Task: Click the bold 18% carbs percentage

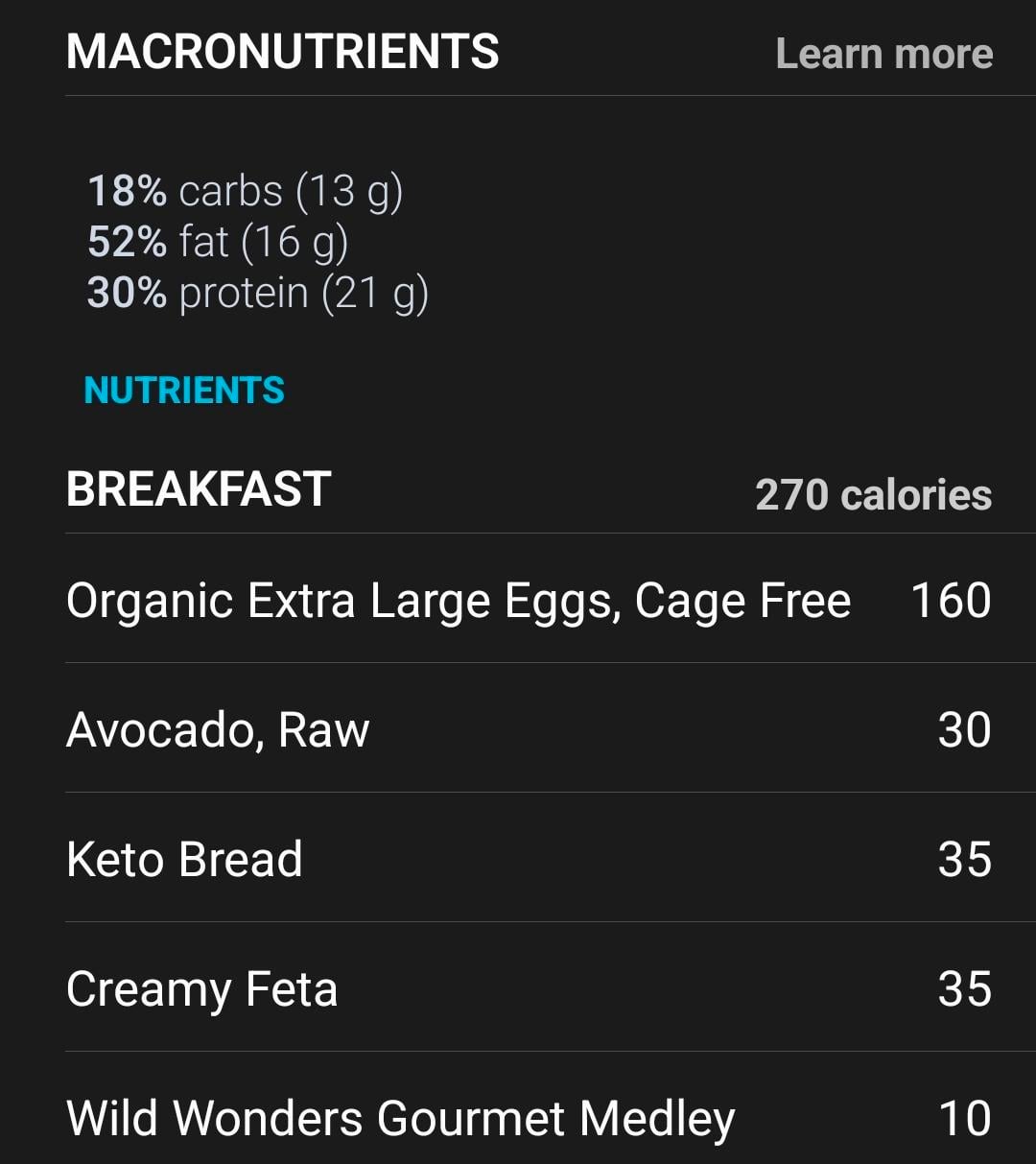Action: tap(127, 191)
